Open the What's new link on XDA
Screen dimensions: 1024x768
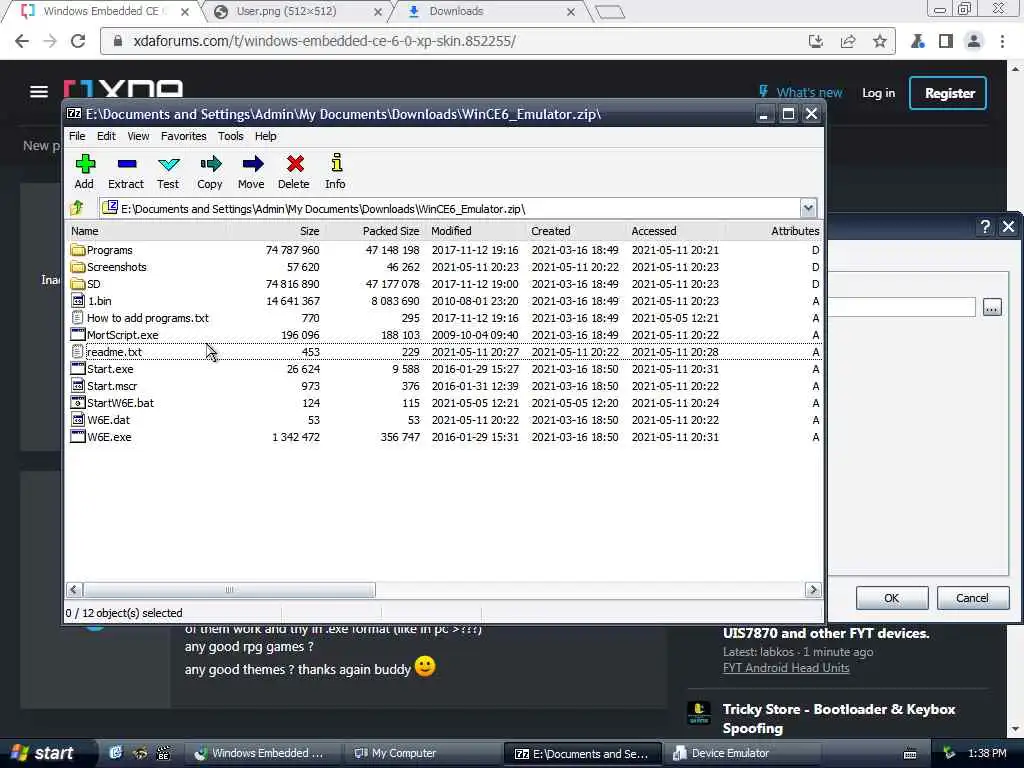click(800, 92)
